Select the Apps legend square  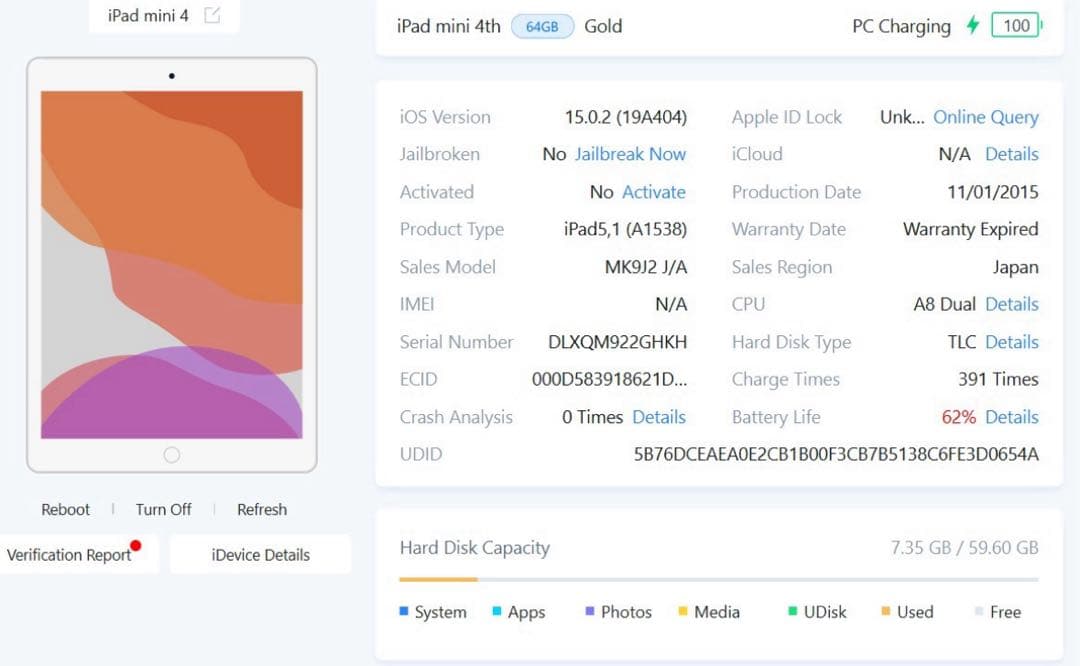click(x=496, y=611)
